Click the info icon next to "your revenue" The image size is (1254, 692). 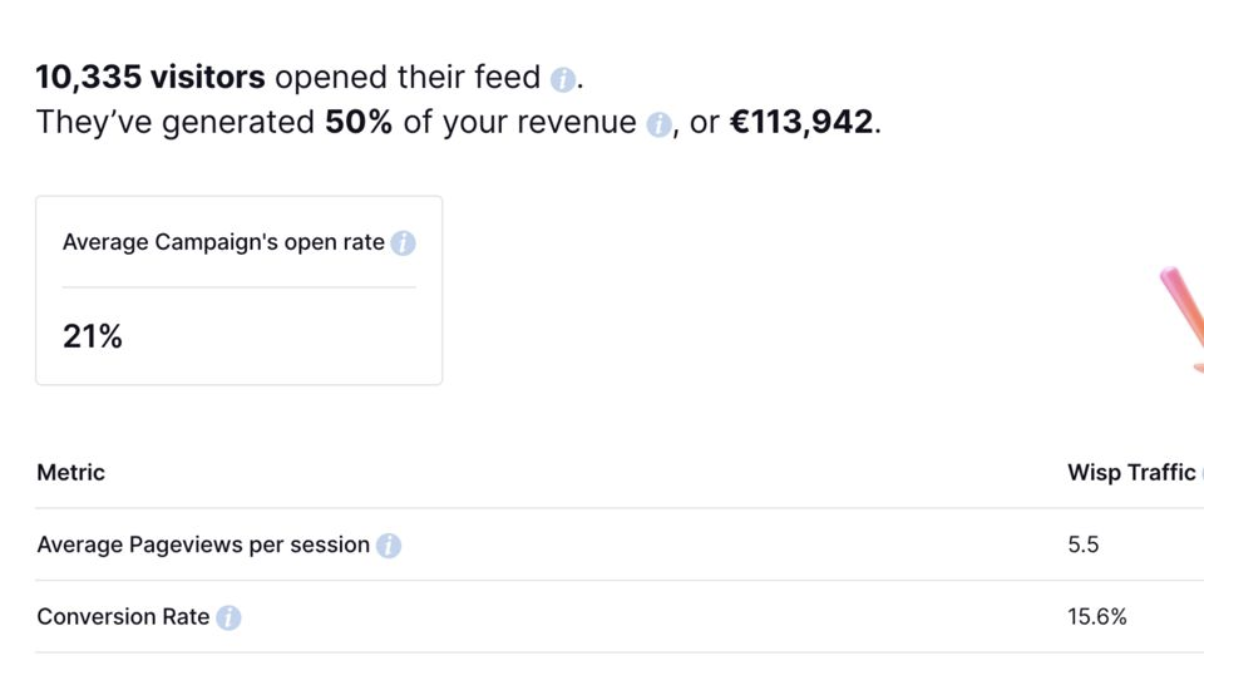(x=657, y=125)
